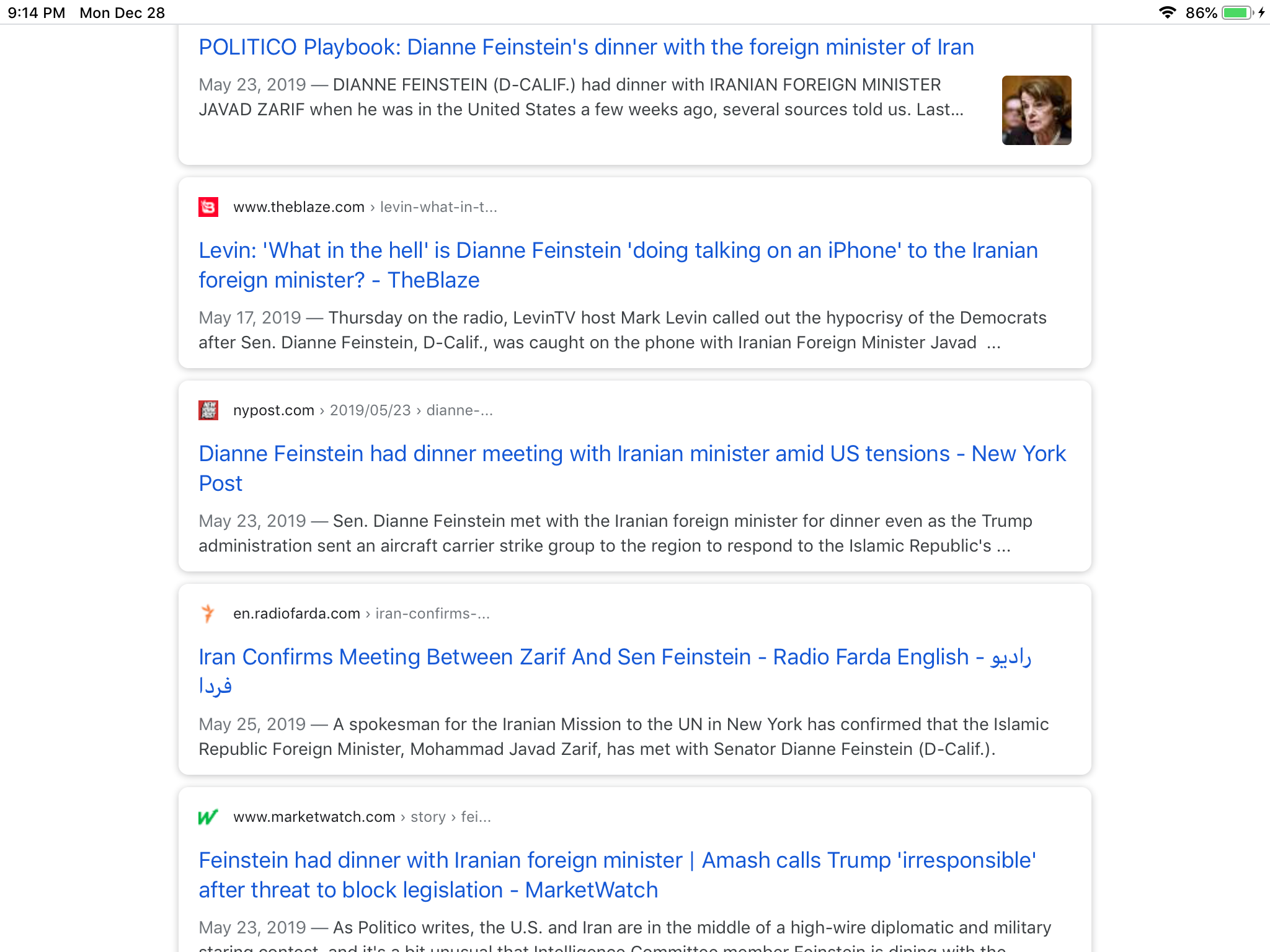Open the nypost.com 2019/05/23 breadcrumb
Image resolution: width=1270 pixels, height=952 pixels.
pyautogui.click(x=363, y=410)
